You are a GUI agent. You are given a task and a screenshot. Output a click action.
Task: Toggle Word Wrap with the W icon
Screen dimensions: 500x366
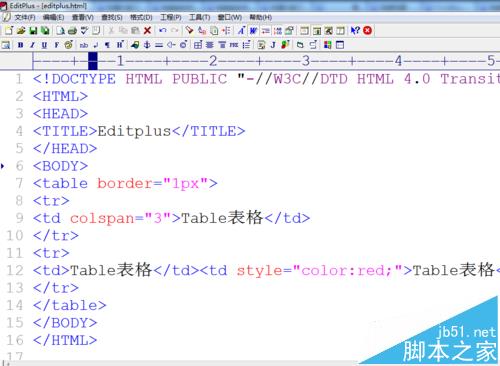click(x=253, y=31)
